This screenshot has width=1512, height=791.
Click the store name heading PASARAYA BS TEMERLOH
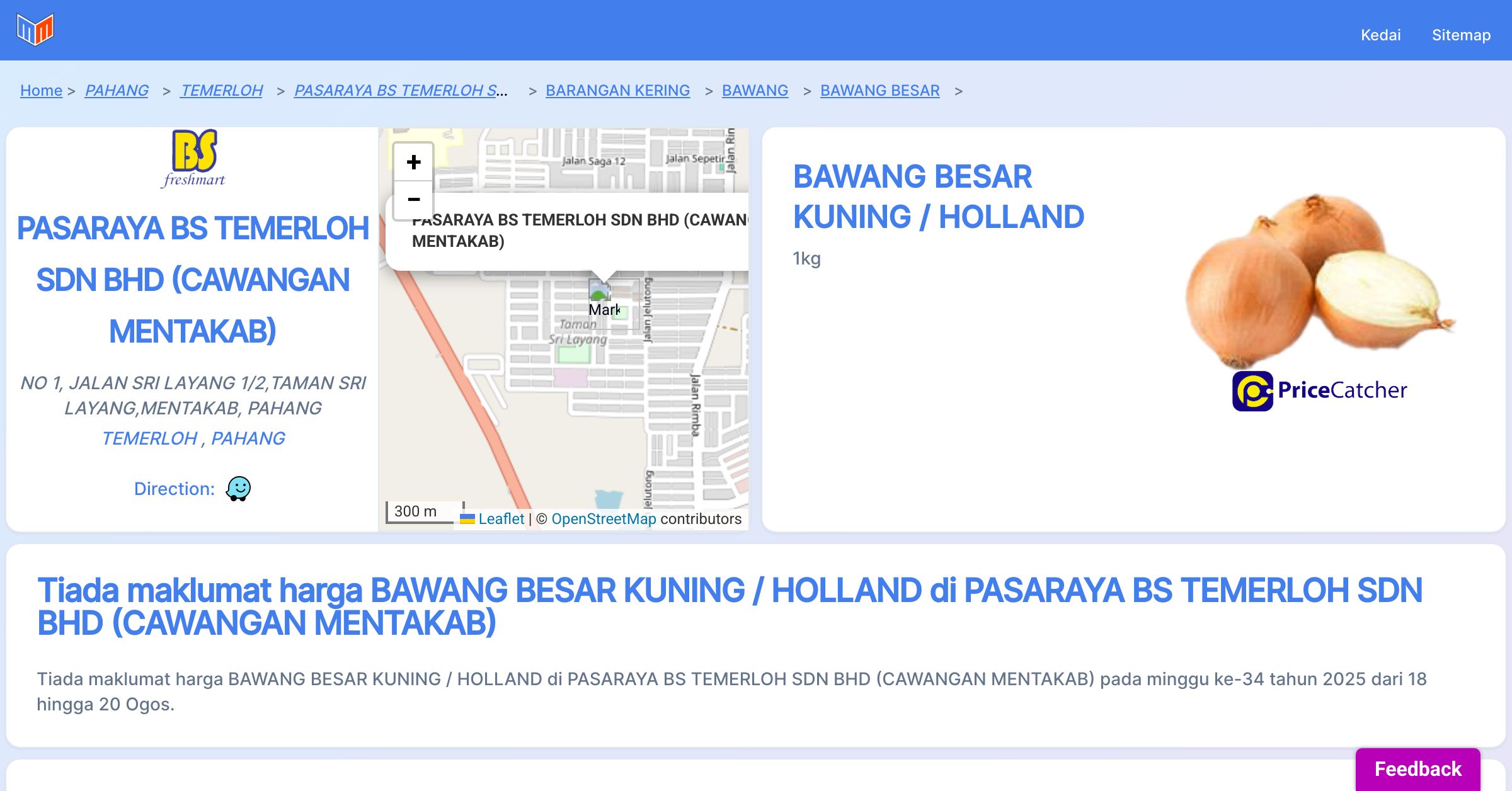coord(192,280)
